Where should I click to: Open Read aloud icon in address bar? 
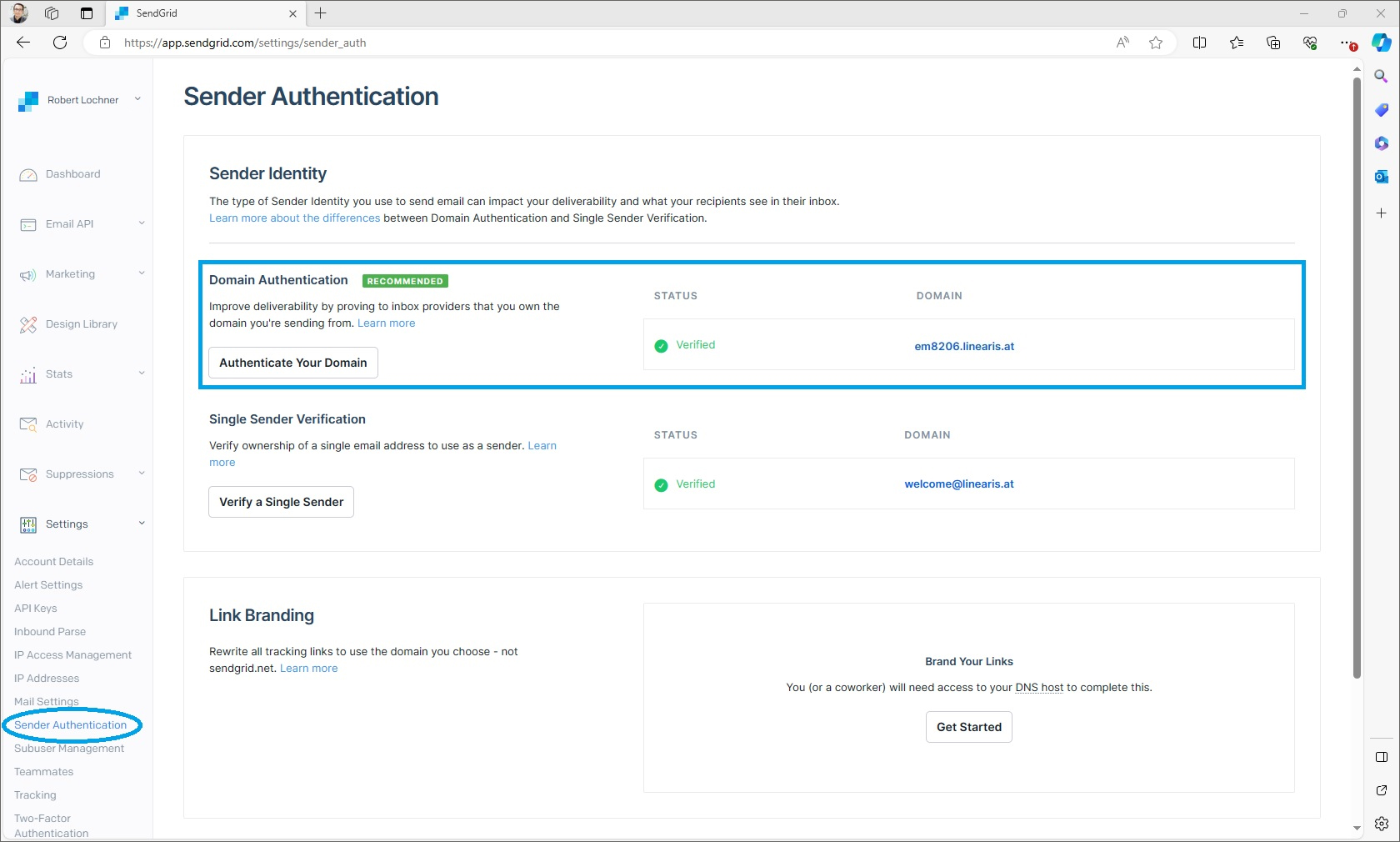click(x=1122, y=43)
